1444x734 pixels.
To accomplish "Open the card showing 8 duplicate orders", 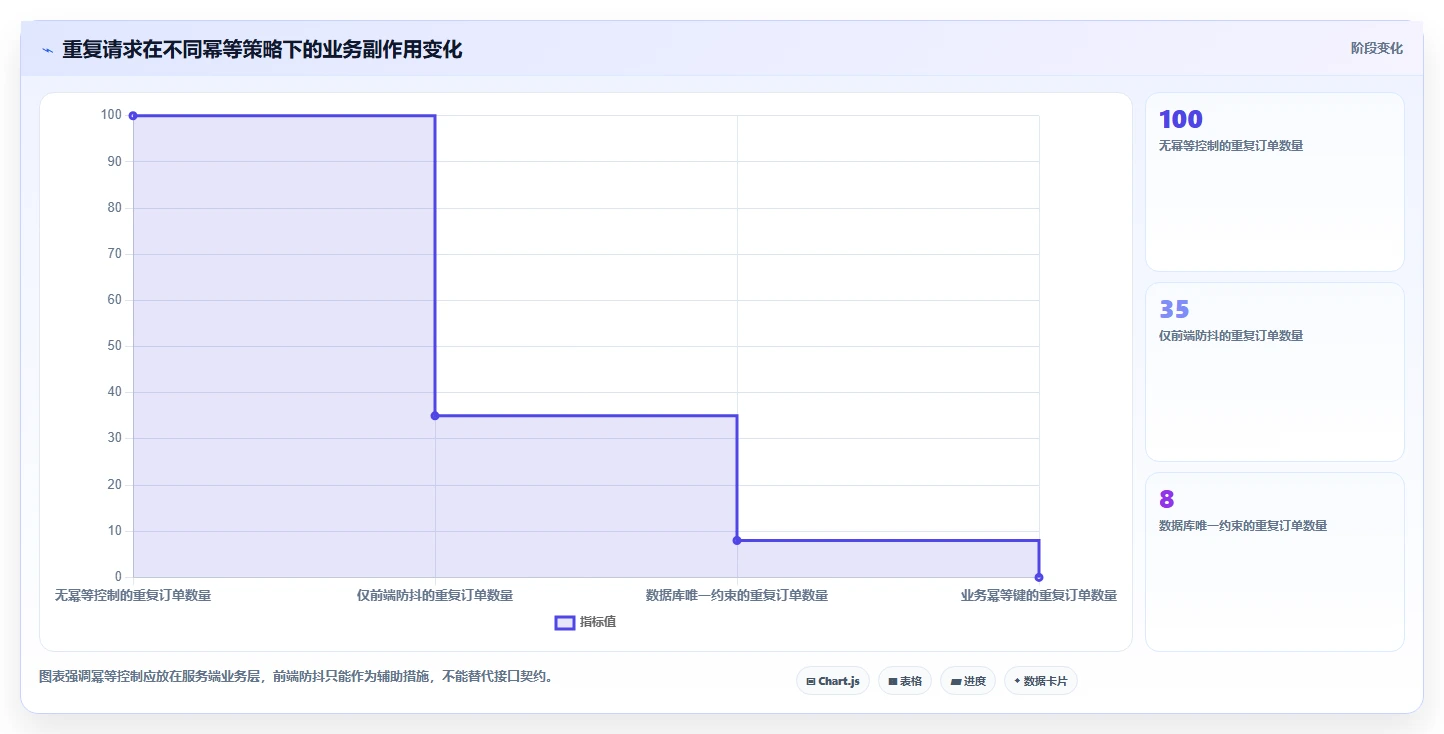I will point(1274,562).
